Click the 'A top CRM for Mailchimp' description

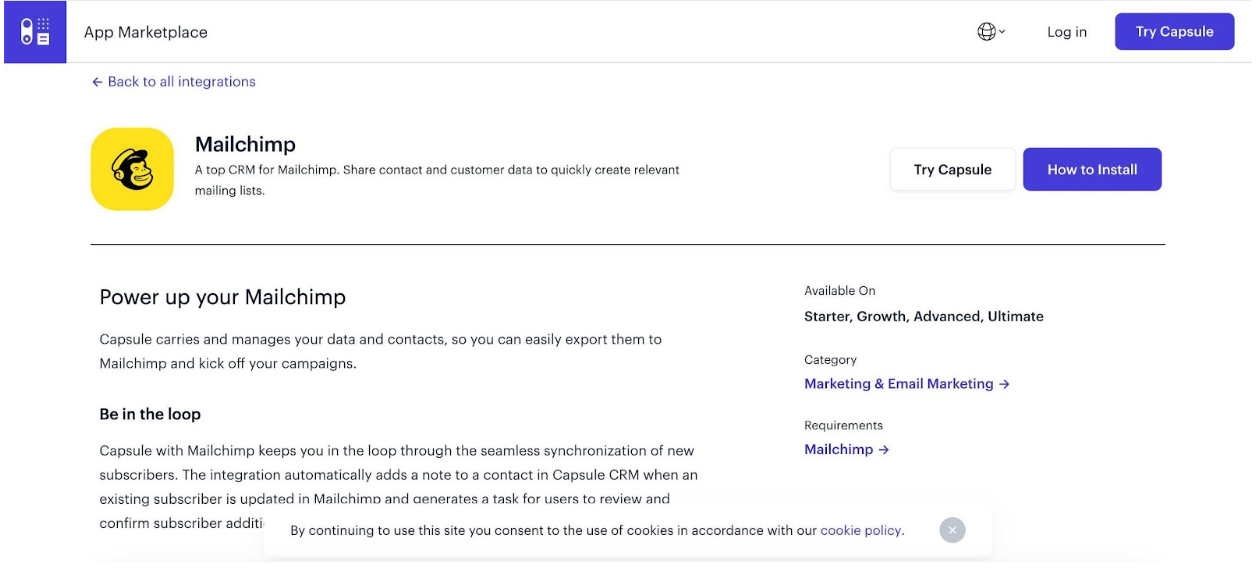click(x=437, y=180)
